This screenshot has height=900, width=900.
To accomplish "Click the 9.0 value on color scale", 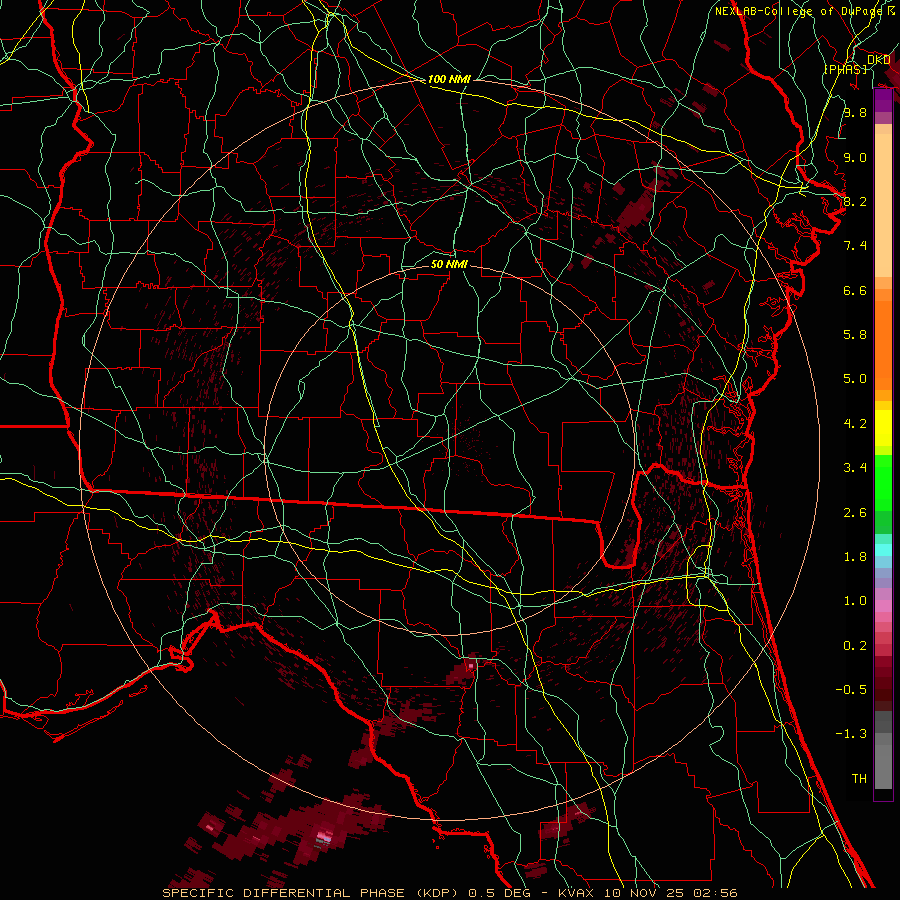I will pos(855,157).
